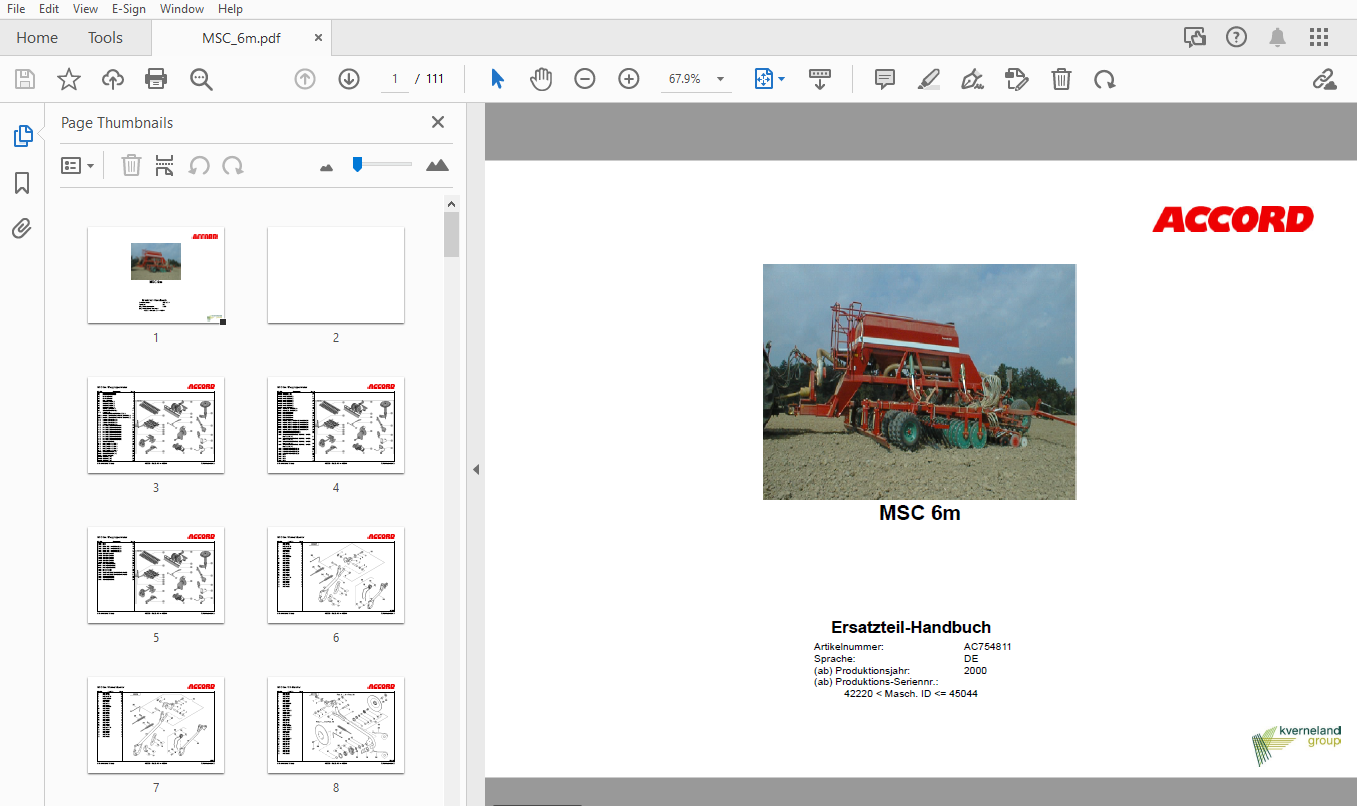Enlarge thumbnail size large mountain icon

tap(437, 165)
